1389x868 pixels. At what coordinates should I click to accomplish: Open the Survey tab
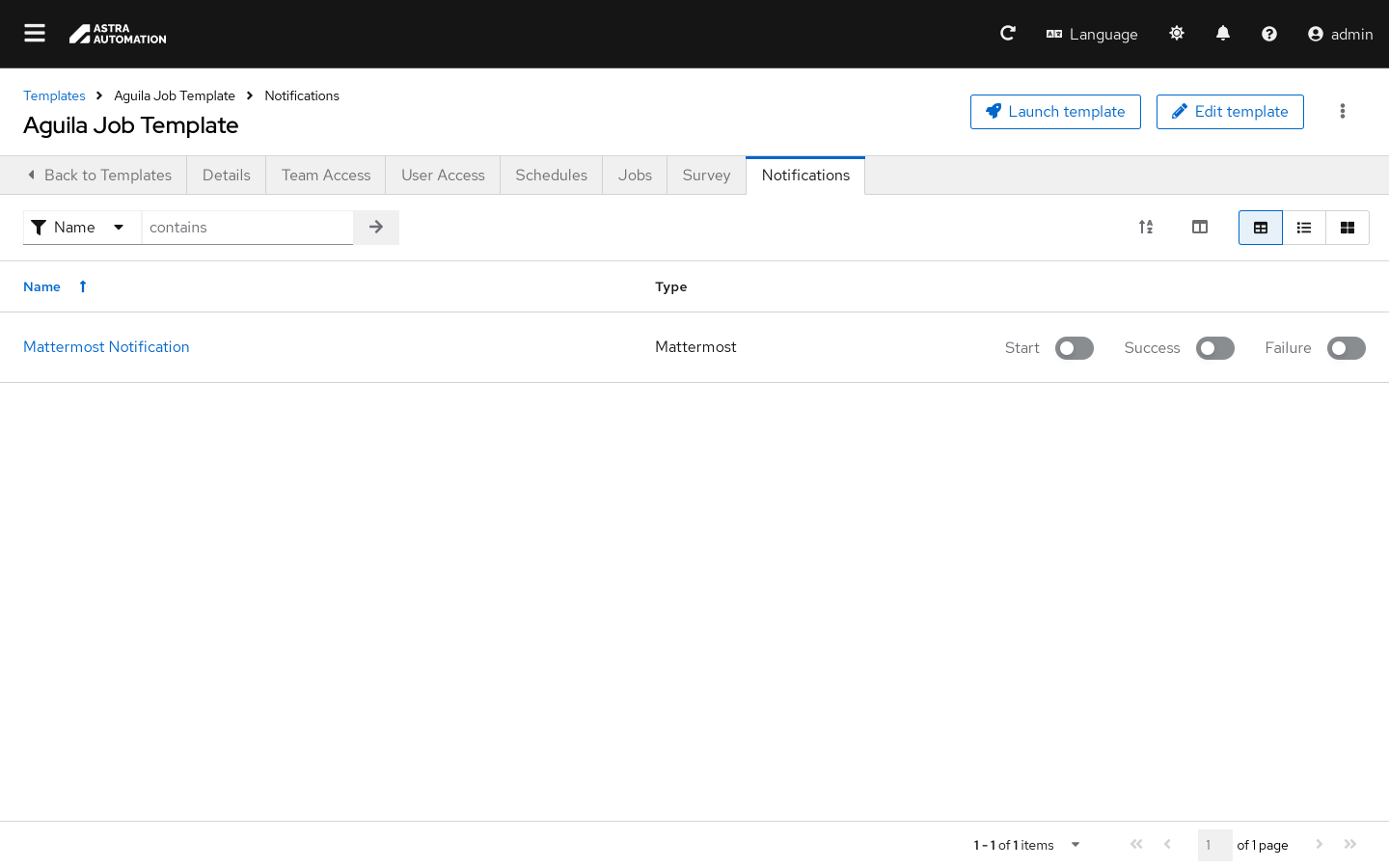pos(706,176)
